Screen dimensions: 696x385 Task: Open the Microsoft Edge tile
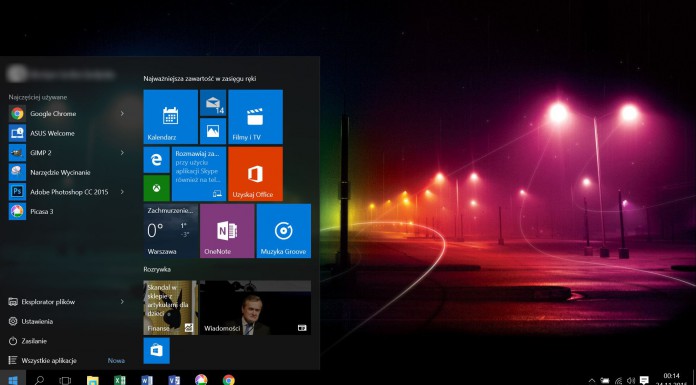click(156, 160)
